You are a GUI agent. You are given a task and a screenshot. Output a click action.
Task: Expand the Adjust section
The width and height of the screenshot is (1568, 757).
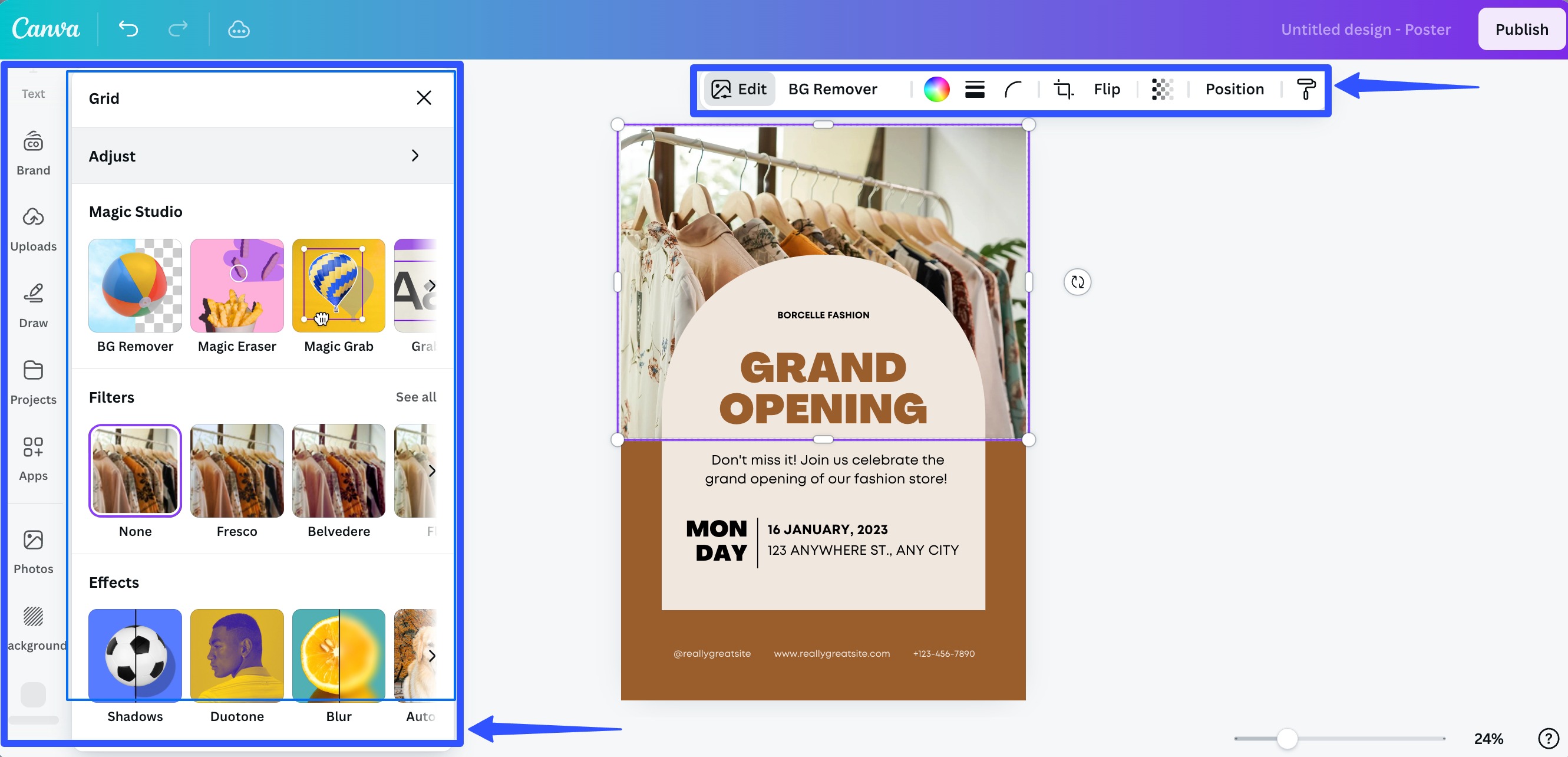click(262, 156)
